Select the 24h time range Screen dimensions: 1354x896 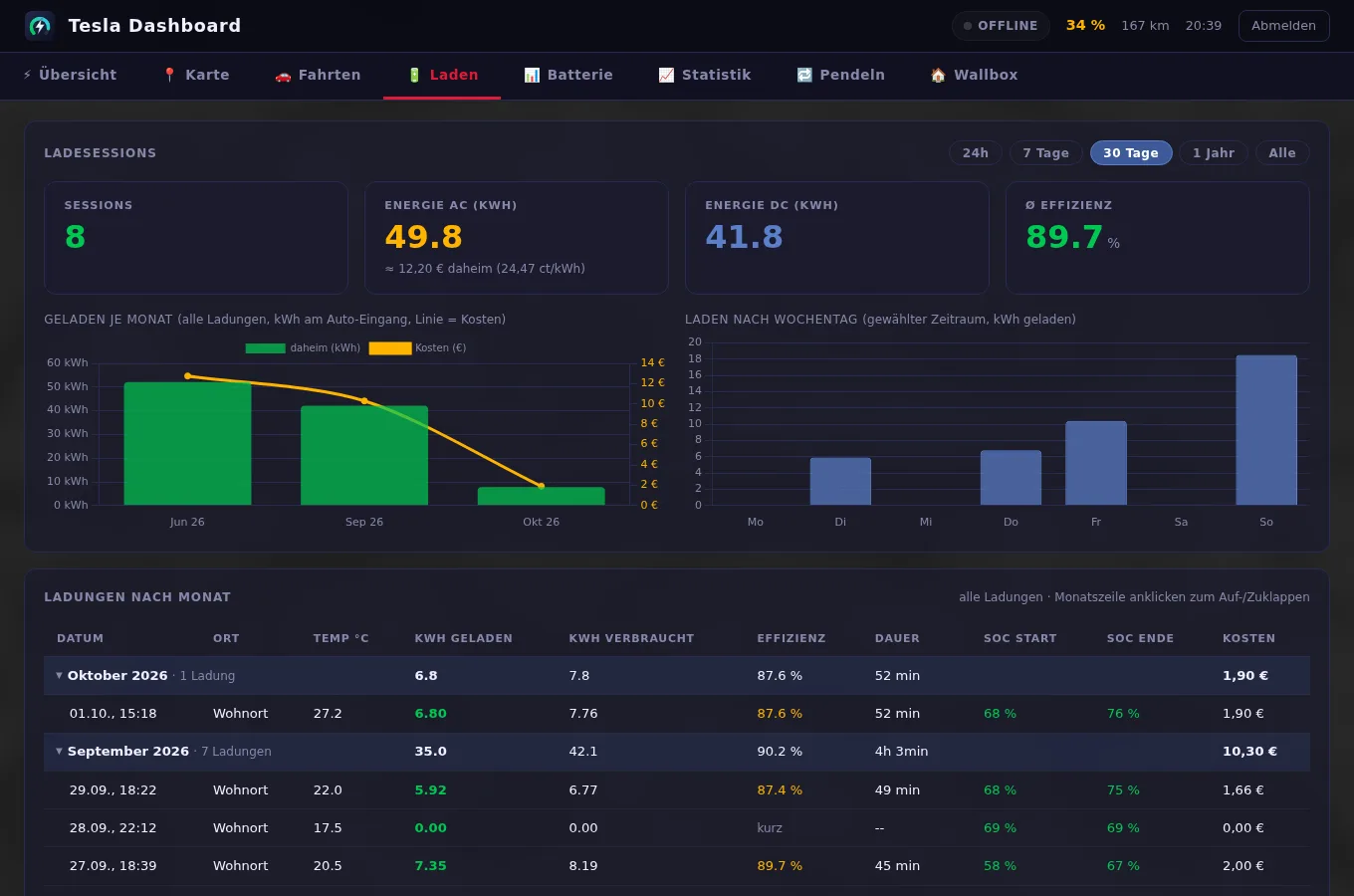pos(976,152)
